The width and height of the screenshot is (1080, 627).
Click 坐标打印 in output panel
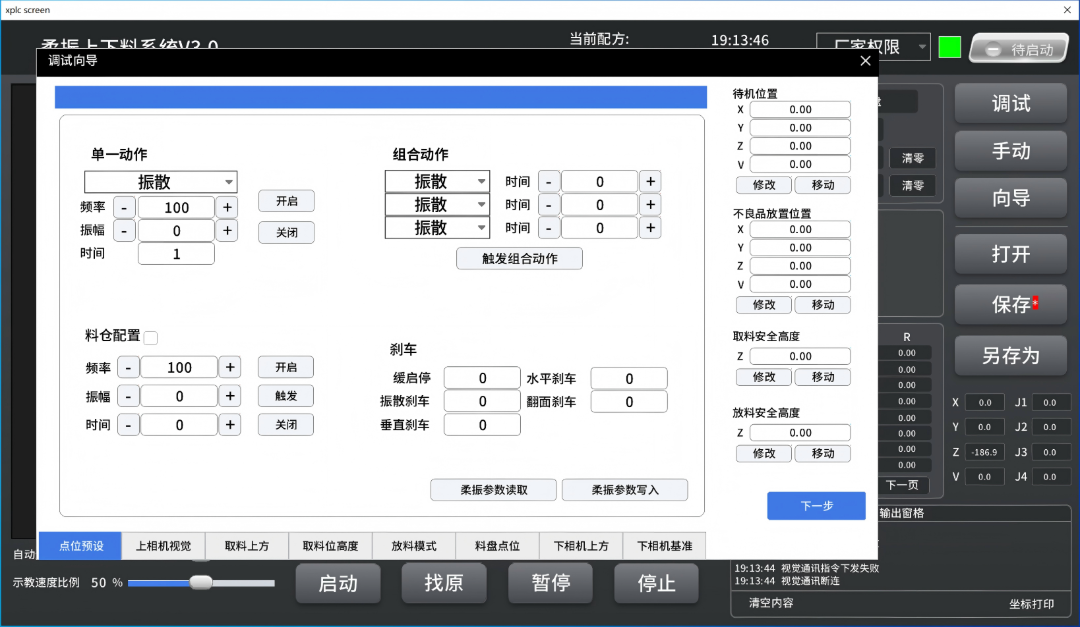coord(1031,604)
